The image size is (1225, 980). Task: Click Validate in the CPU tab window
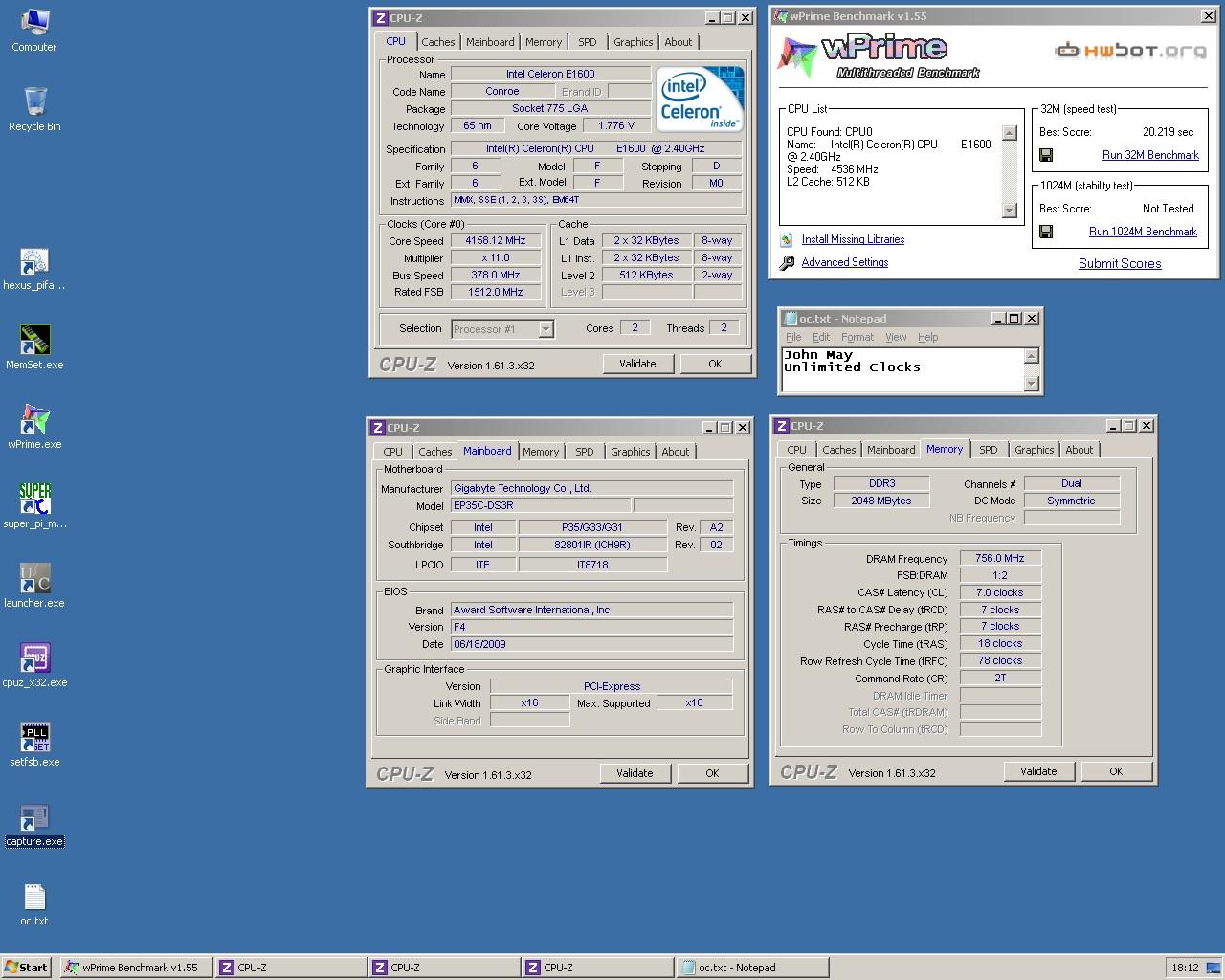pyautogui.click(x=637, y=364)
